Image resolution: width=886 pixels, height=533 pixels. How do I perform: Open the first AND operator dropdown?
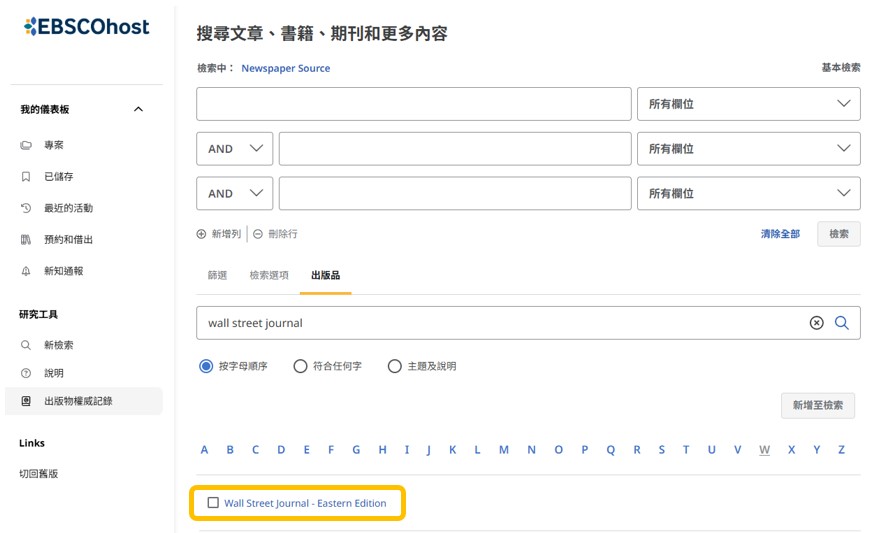234,149
